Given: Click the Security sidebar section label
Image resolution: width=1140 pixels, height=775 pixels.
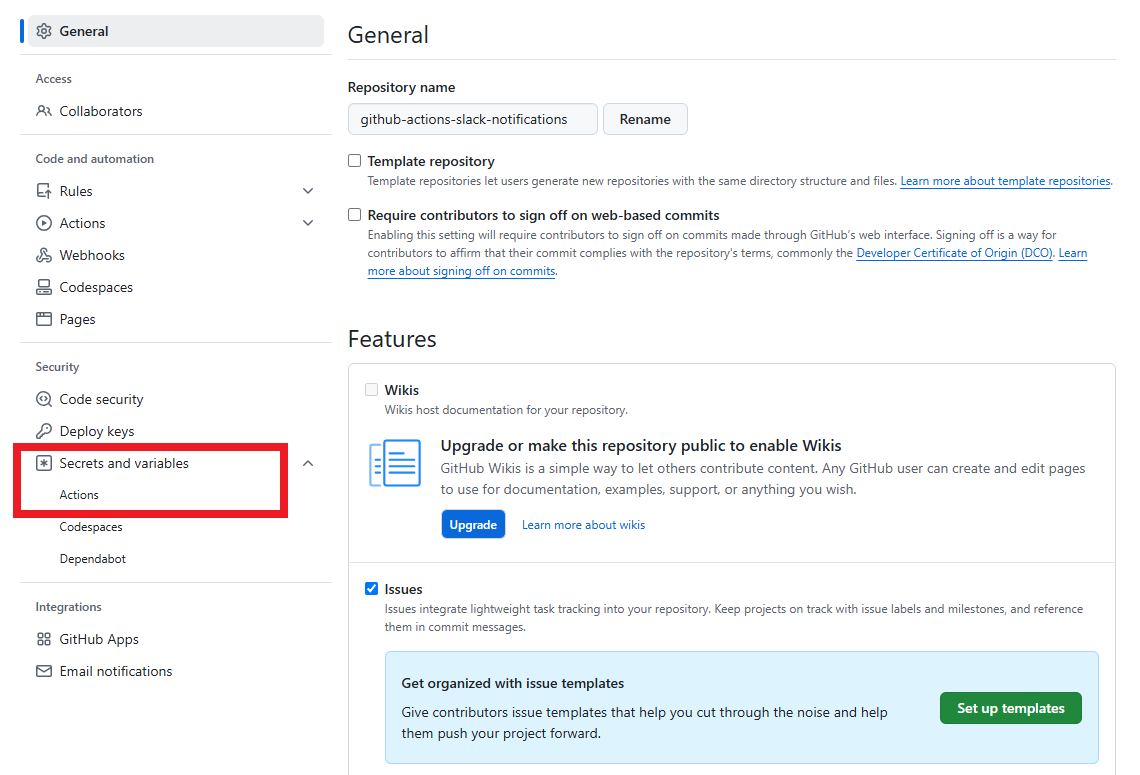Looking at the screenshot, I should [x=57, y=367].
